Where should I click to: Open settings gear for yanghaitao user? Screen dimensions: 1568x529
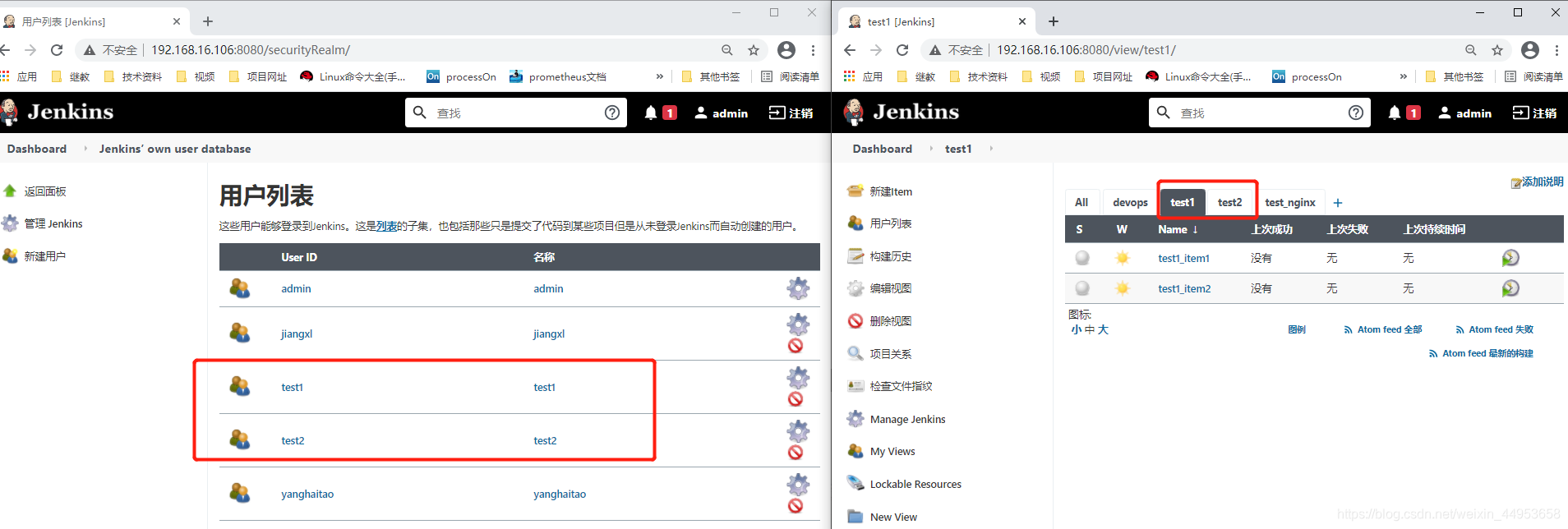coord(798,485)
